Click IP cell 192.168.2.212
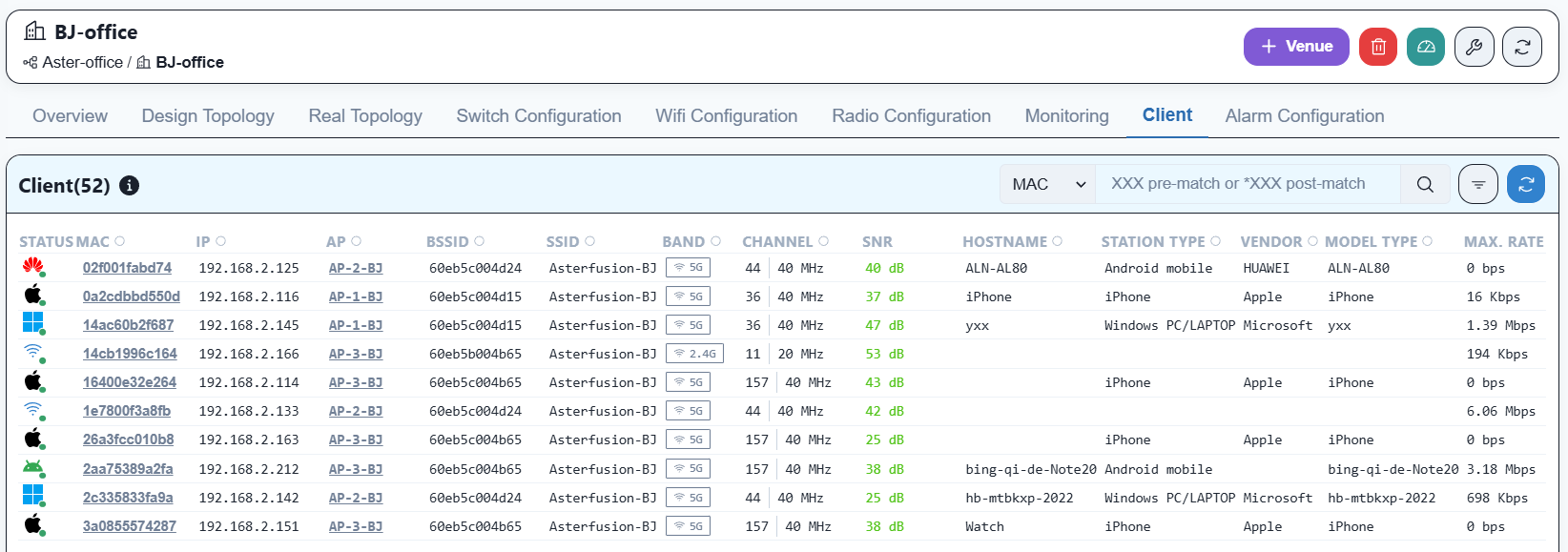 point(249,469)
